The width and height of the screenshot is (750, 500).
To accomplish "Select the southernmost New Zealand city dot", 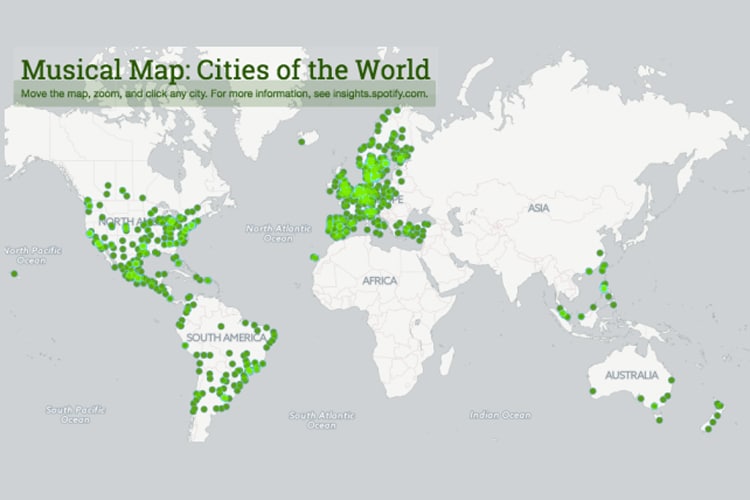I will tap(707, 428).
